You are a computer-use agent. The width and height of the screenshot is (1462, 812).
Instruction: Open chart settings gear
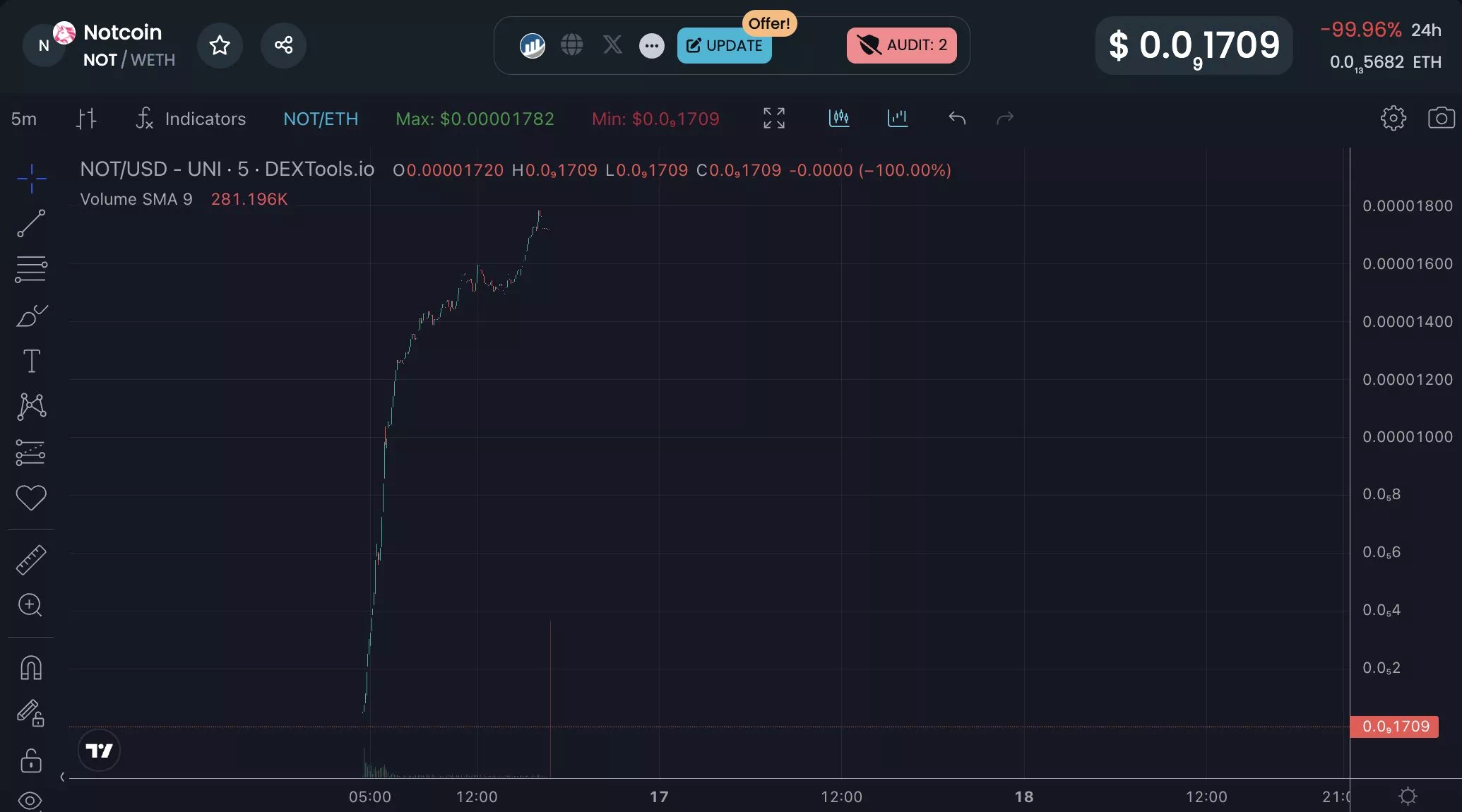click(1393, 118)
